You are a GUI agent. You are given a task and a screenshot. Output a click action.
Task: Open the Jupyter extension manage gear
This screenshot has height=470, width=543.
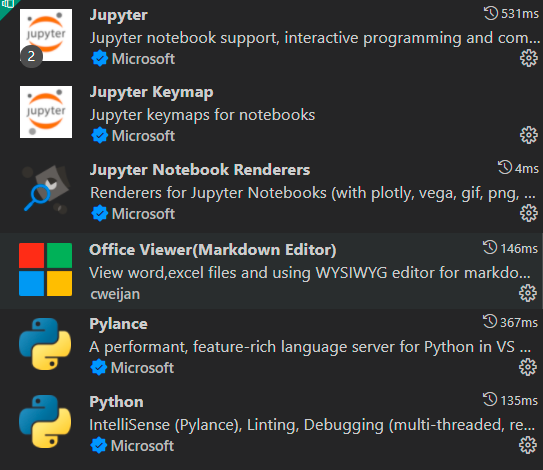tap(528, 58)
